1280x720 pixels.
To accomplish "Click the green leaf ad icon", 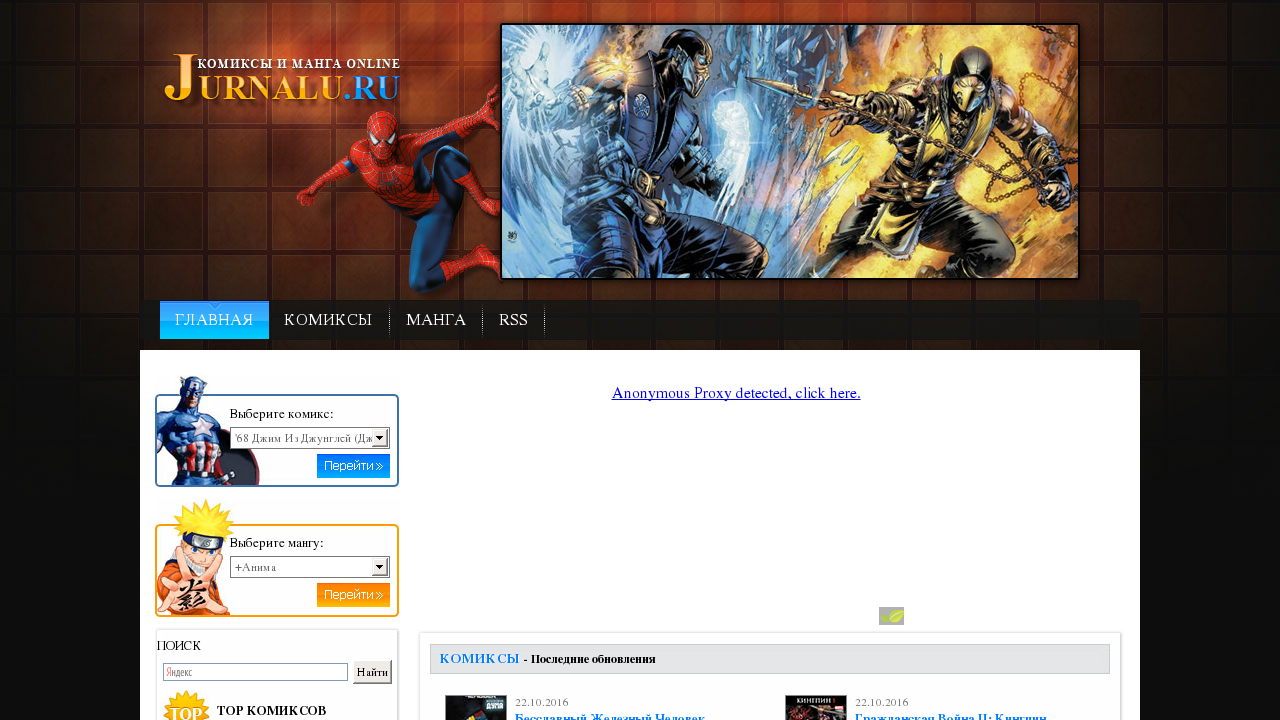I will pyautogui.click(x=891, y=616).
